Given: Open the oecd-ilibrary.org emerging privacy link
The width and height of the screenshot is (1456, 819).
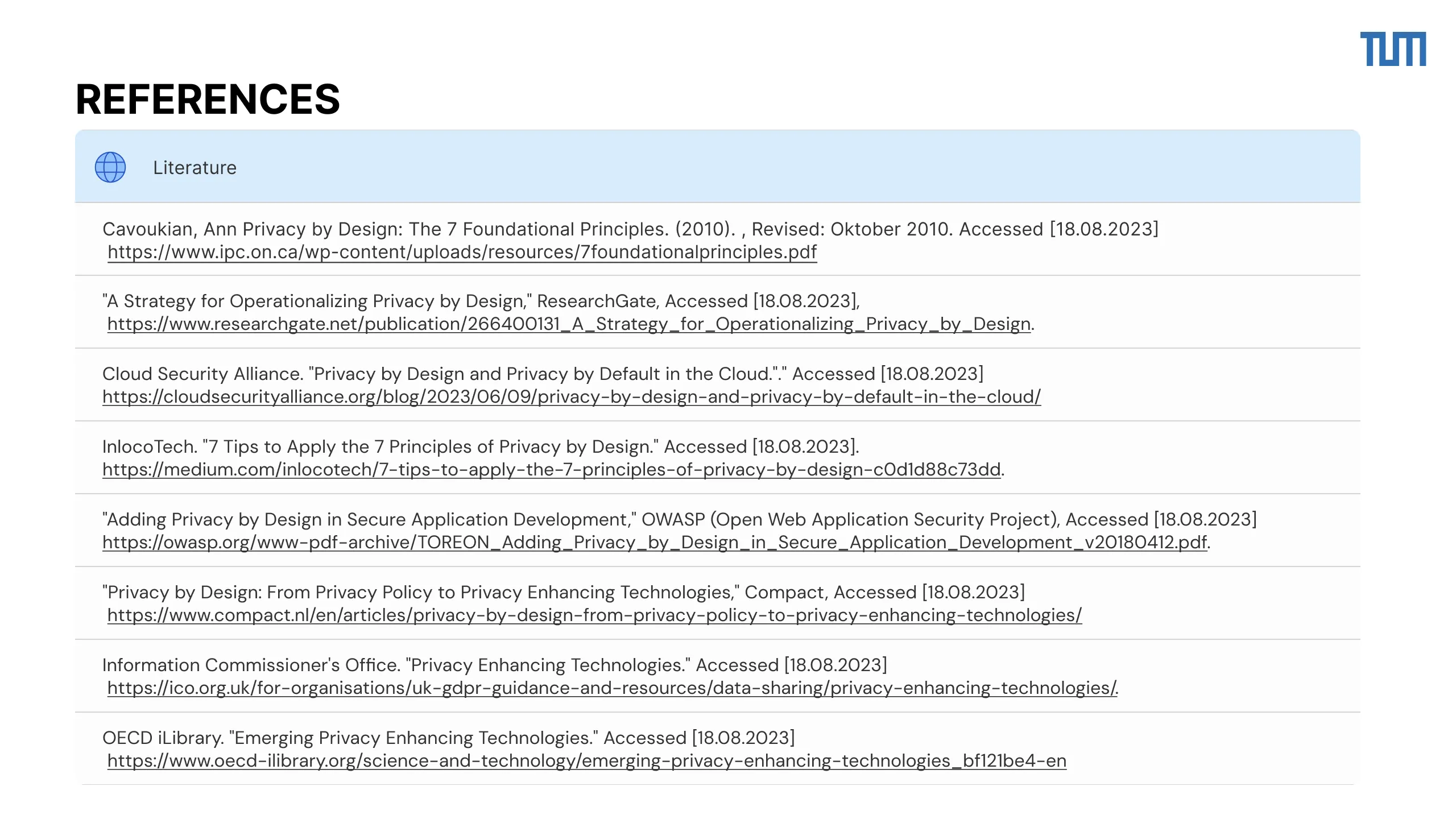Looking at the screenshot, I should click(587, 760).
